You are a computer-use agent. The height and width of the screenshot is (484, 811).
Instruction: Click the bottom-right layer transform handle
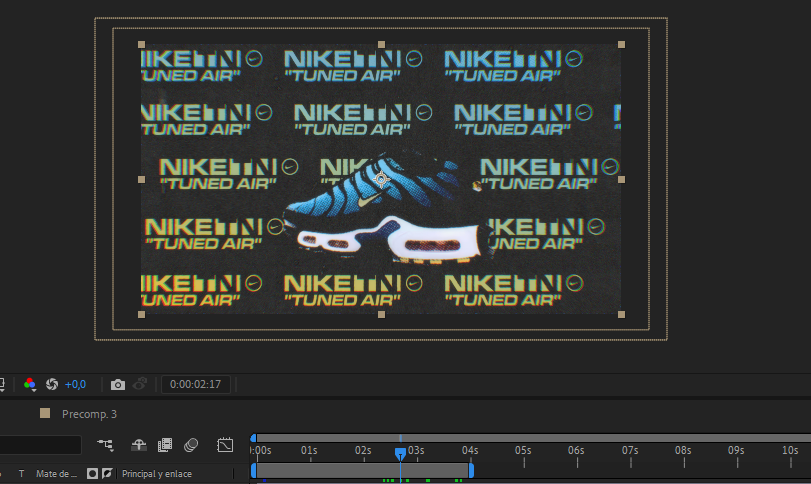click(621, 314)
